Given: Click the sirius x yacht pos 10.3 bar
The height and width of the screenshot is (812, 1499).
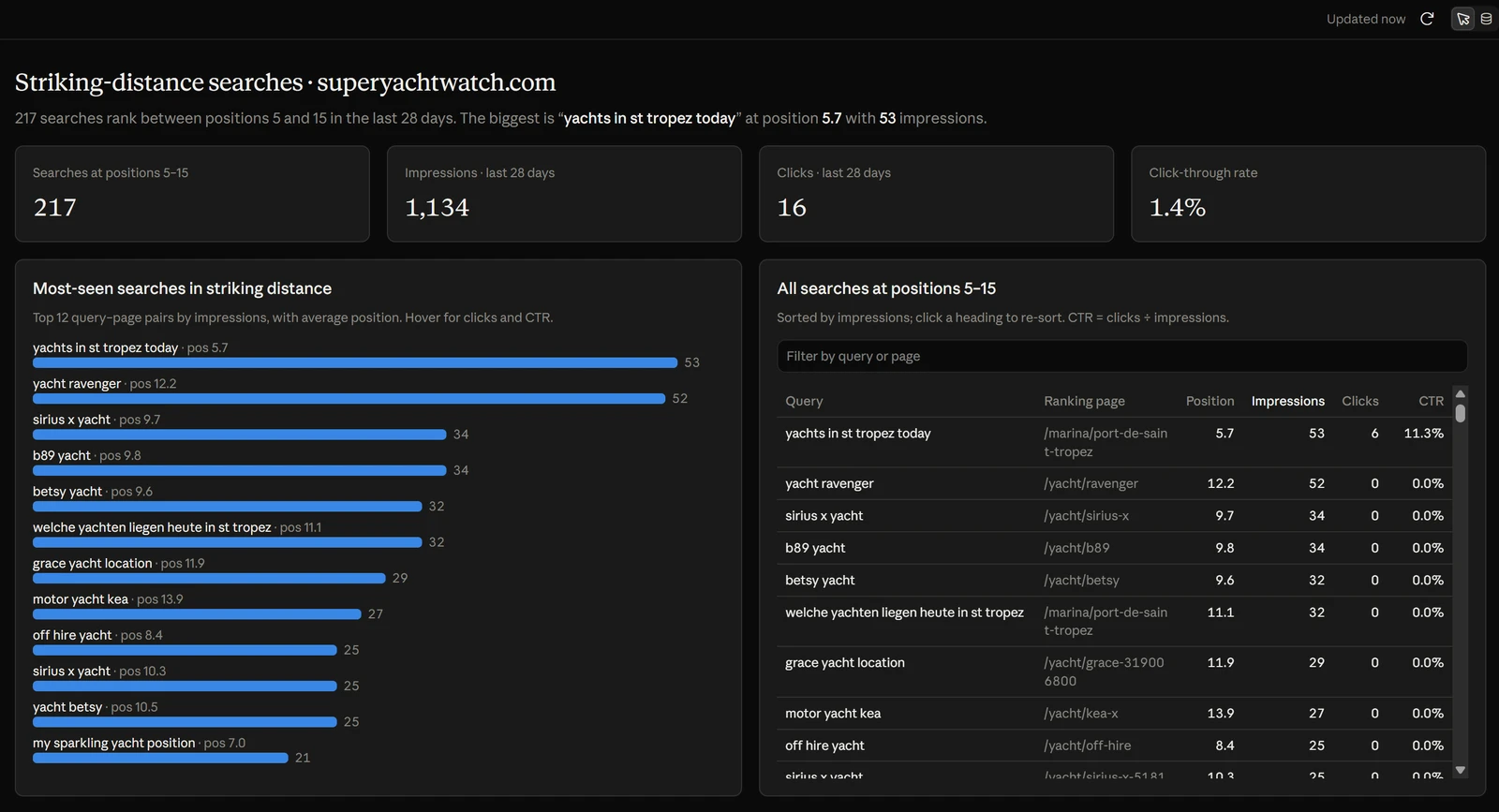Looking at the screenshot, I should coord(185,687).
